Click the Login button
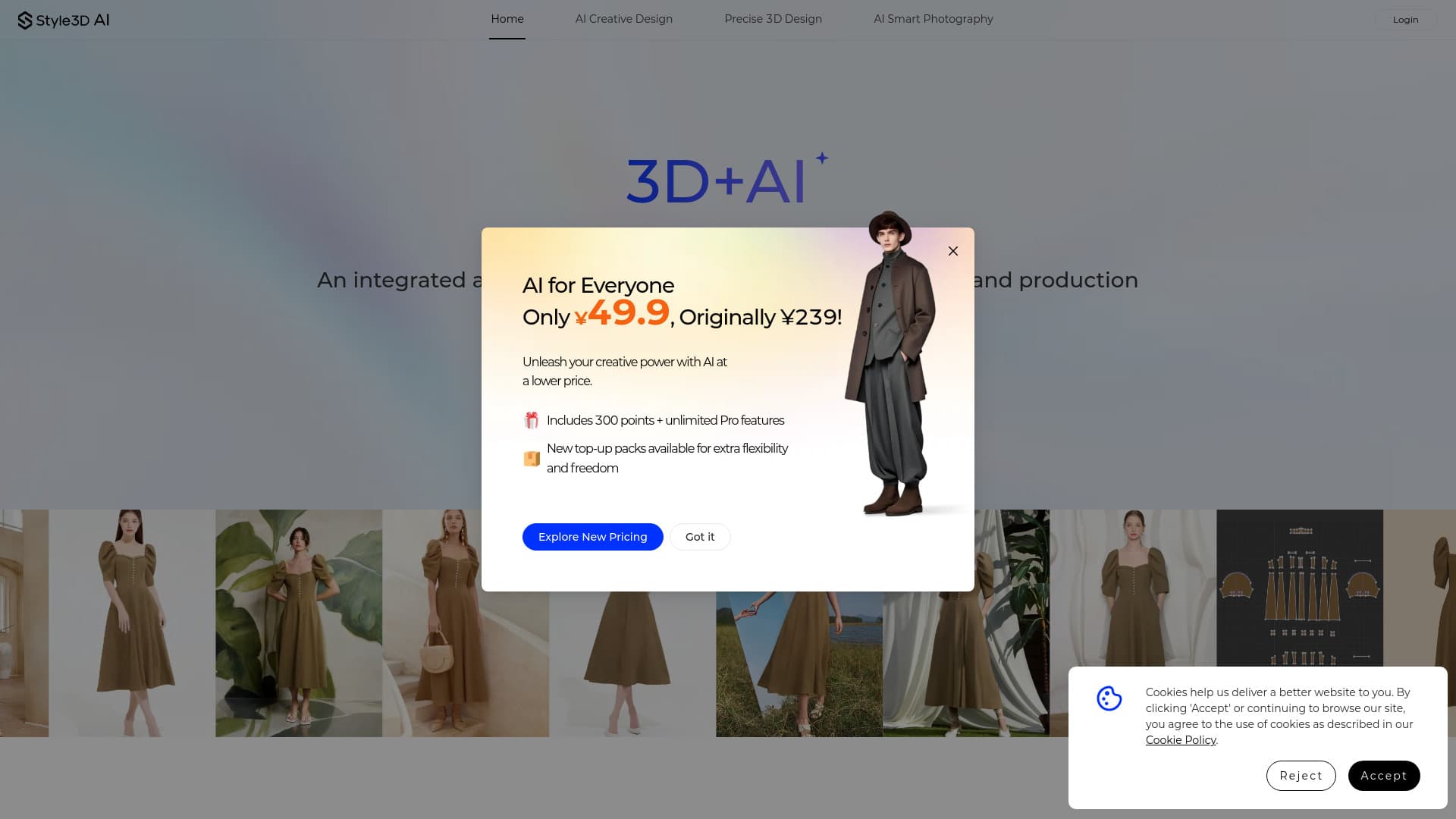This screenshot has height=819, width=1456. tap(1405, 20)
